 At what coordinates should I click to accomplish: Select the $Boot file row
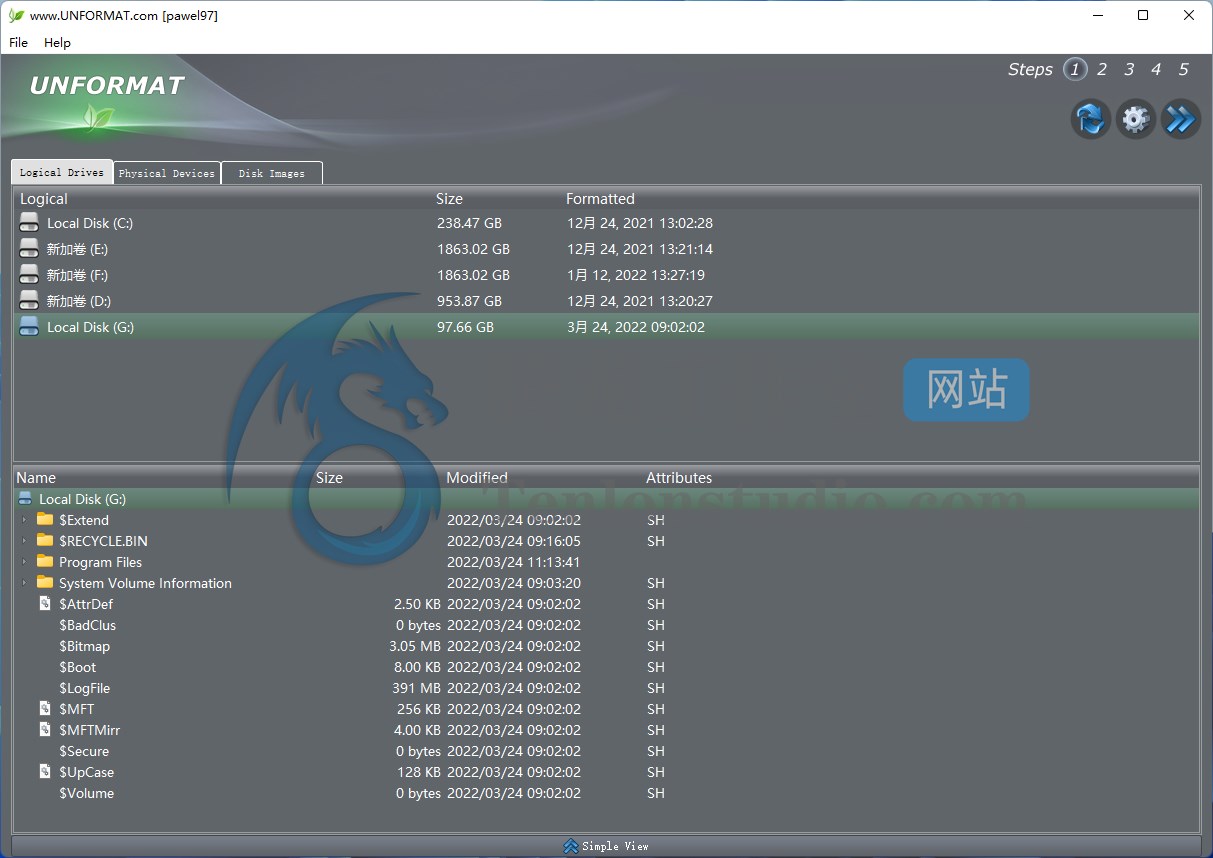[x=606, y=667]
